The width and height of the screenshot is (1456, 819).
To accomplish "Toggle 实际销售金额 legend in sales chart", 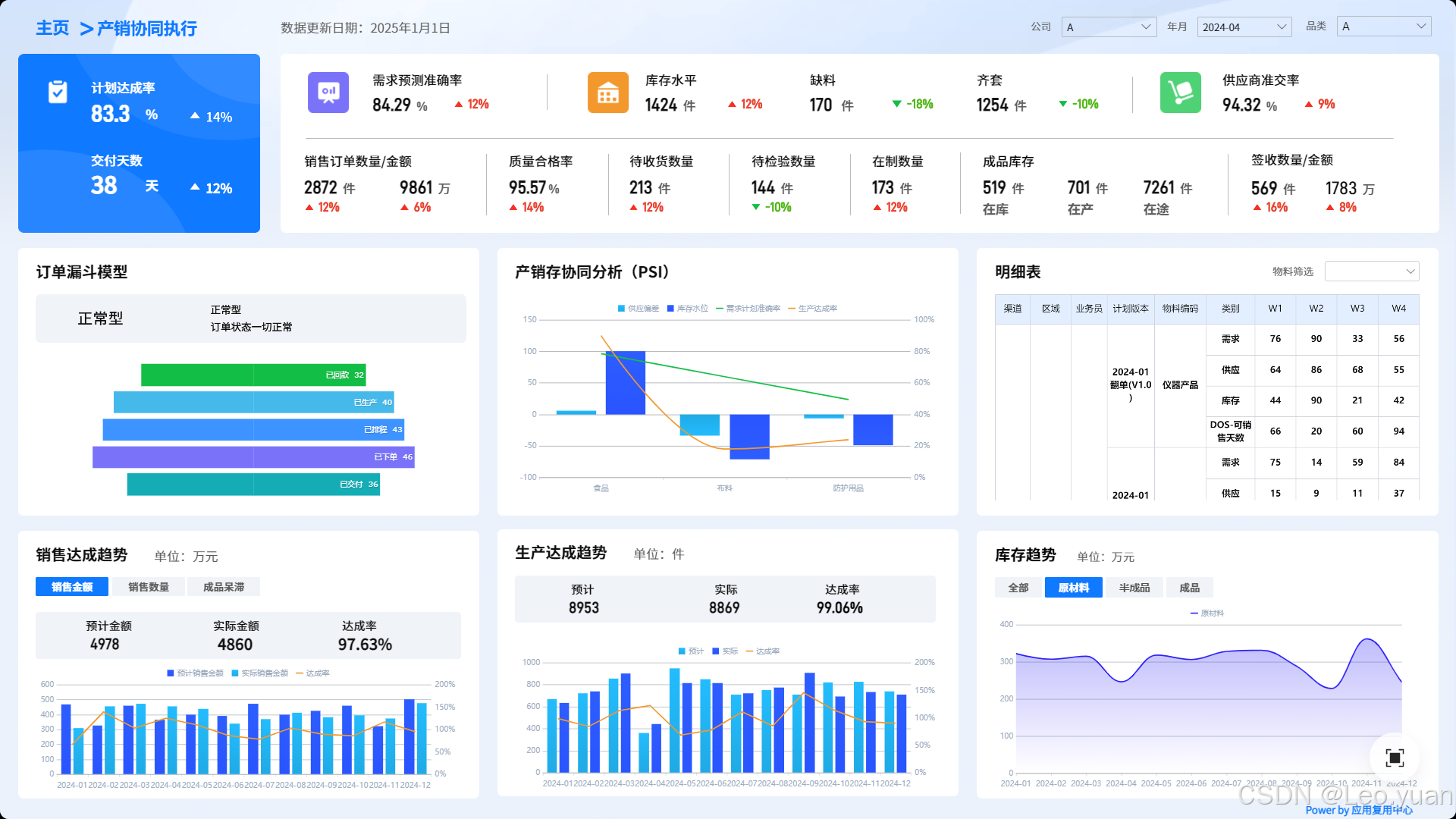I will pyautogui.click(x=259, y=673).
